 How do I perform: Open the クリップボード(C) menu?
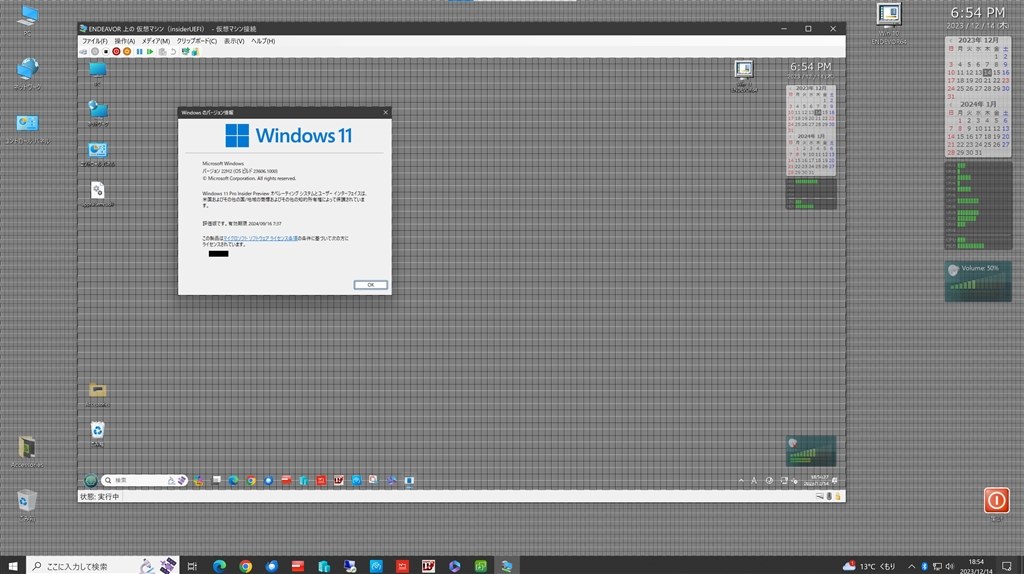click(x=197, y=41)
